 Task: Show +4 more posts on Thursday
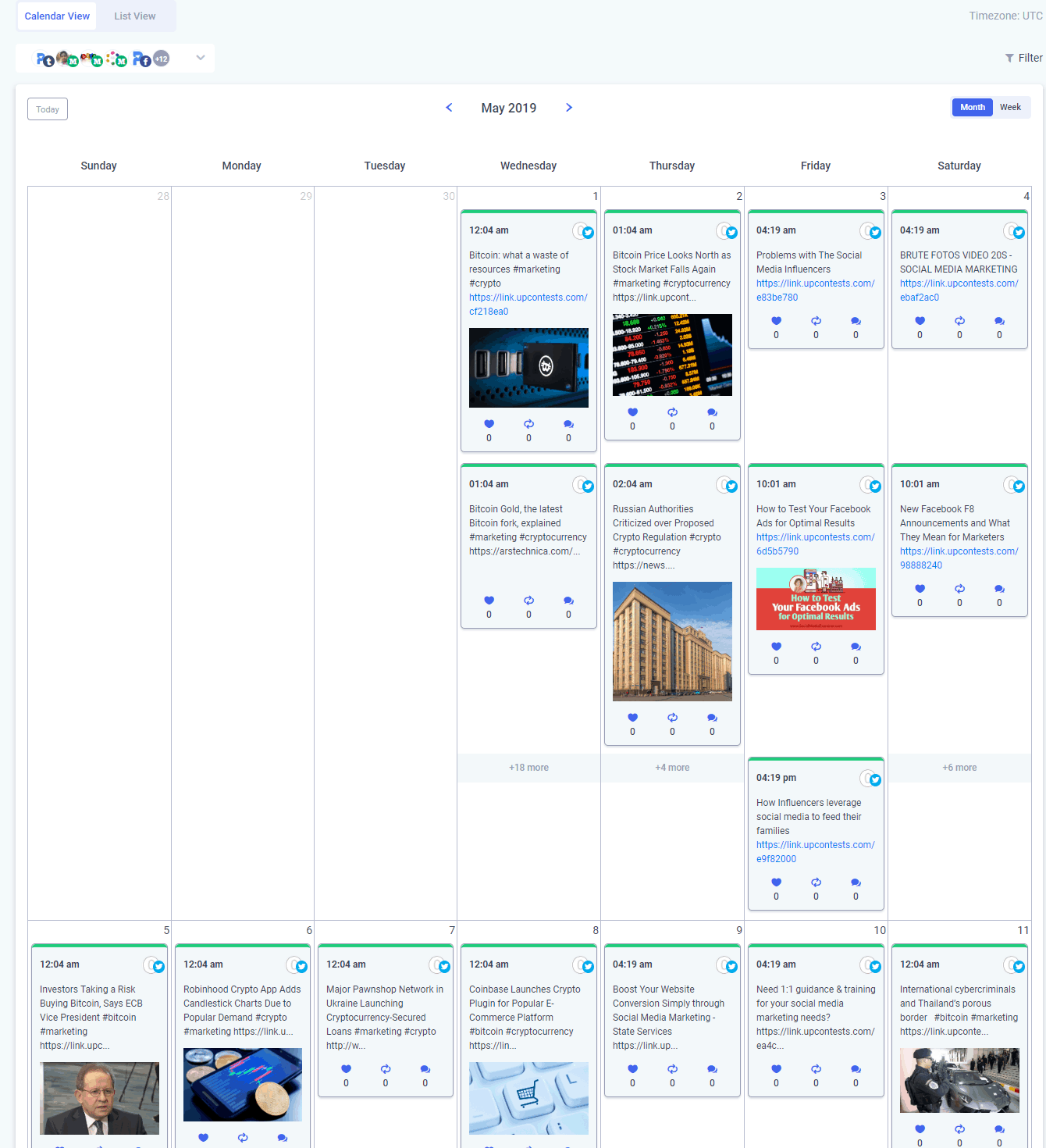pyautogui.click(x=672, y=768)
